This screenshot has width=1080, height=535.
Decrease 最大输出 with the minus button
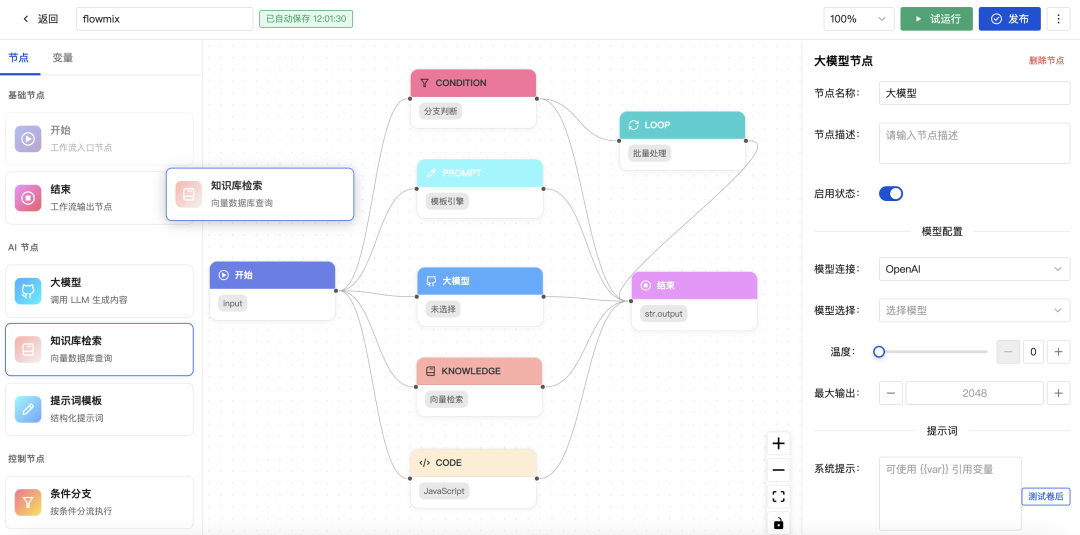click(890, 393)
